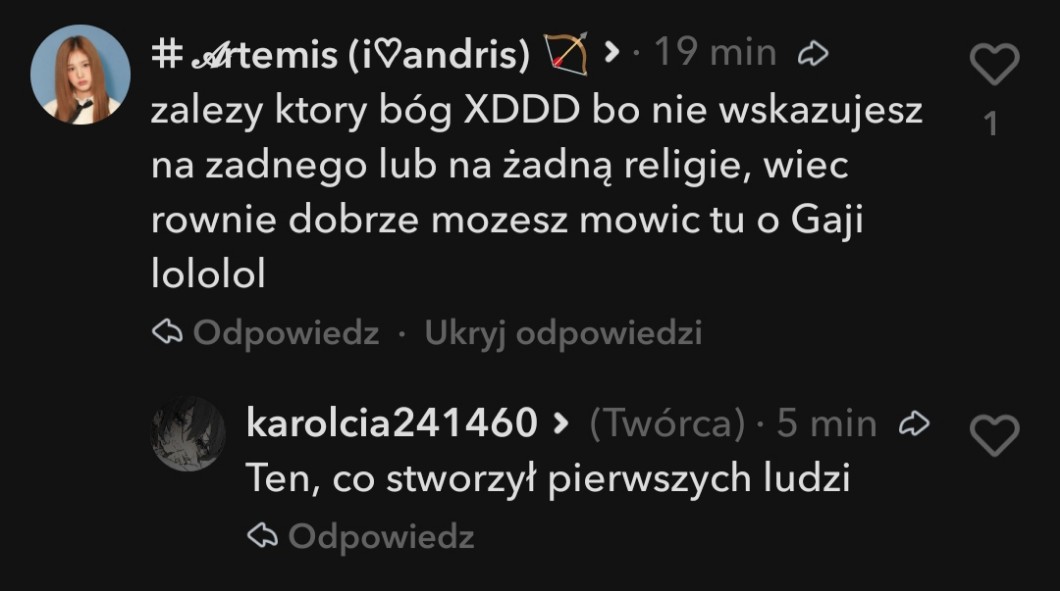This screenshot has height=591, width=1060.
Task: Expand the chevron beside karolcia241460
Action: click(x=560, y=423)
